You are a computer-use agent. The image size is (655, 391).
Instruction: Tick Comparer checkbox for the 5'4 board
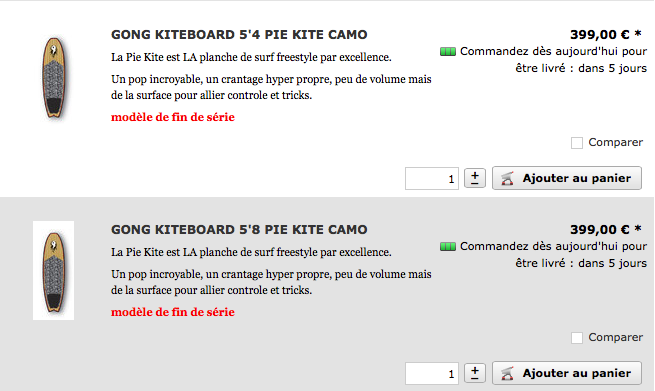(x=577, y=143)
